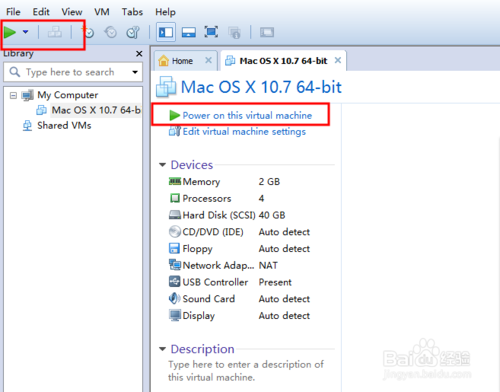The width and height of the screenshot is (500, 392).
Task: Click the CD/DVD (IDE) device icon
Action: tap(175, 232)
